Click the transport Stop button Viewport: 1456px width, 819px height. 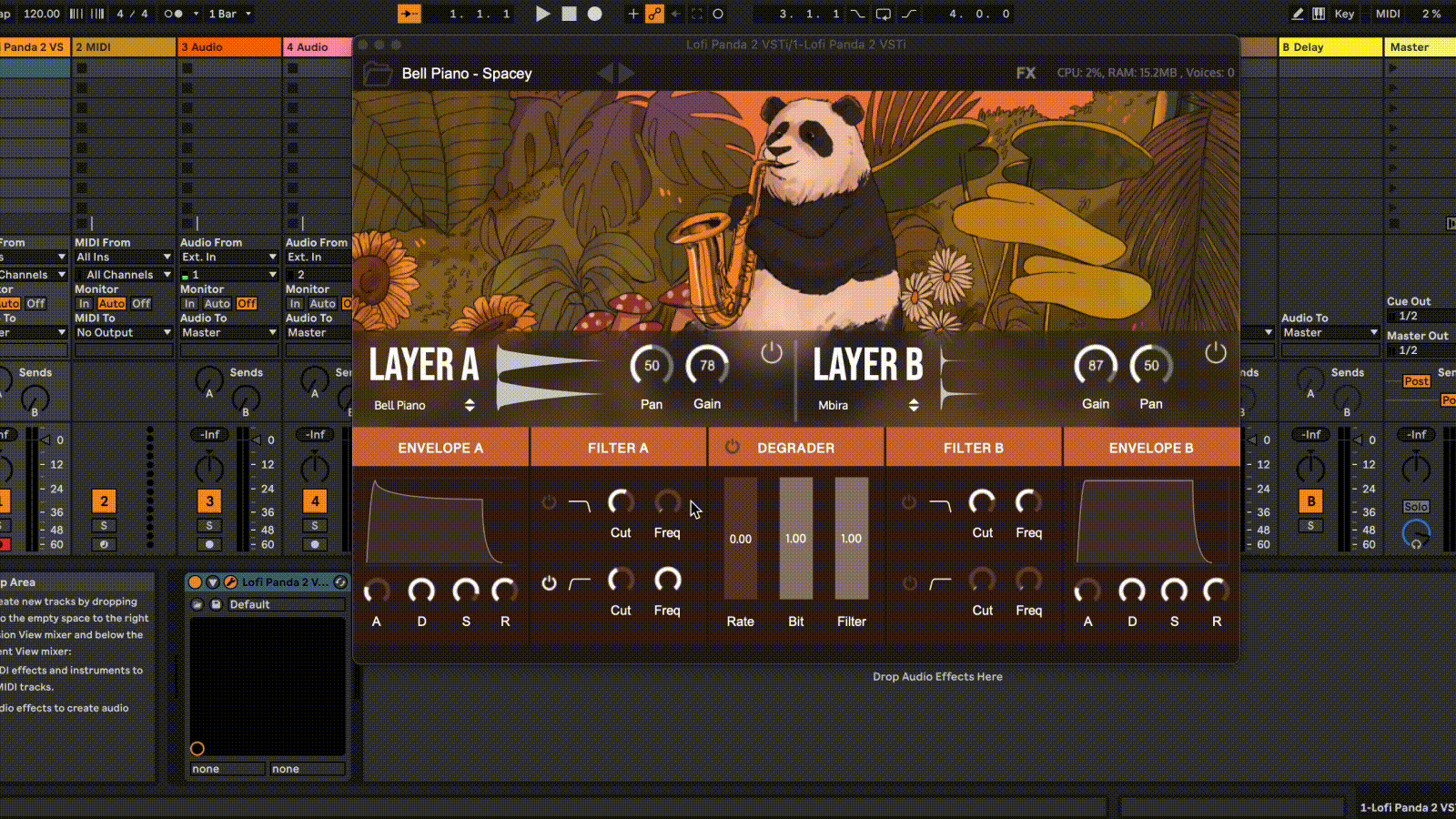click(569, 14)
